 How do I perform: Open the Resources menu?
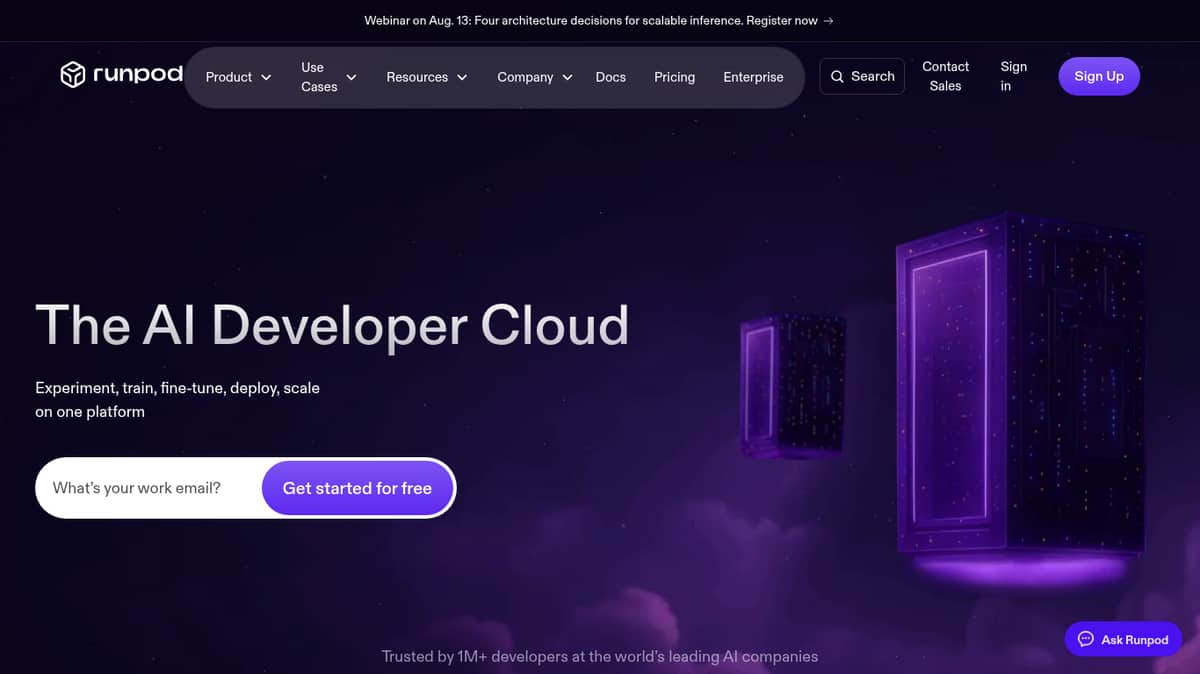coord(427,77)
